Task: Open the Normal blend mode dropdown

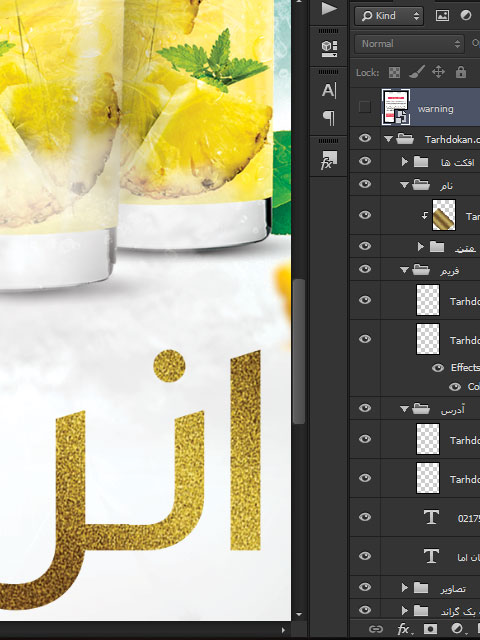Action: coord(409,44)
